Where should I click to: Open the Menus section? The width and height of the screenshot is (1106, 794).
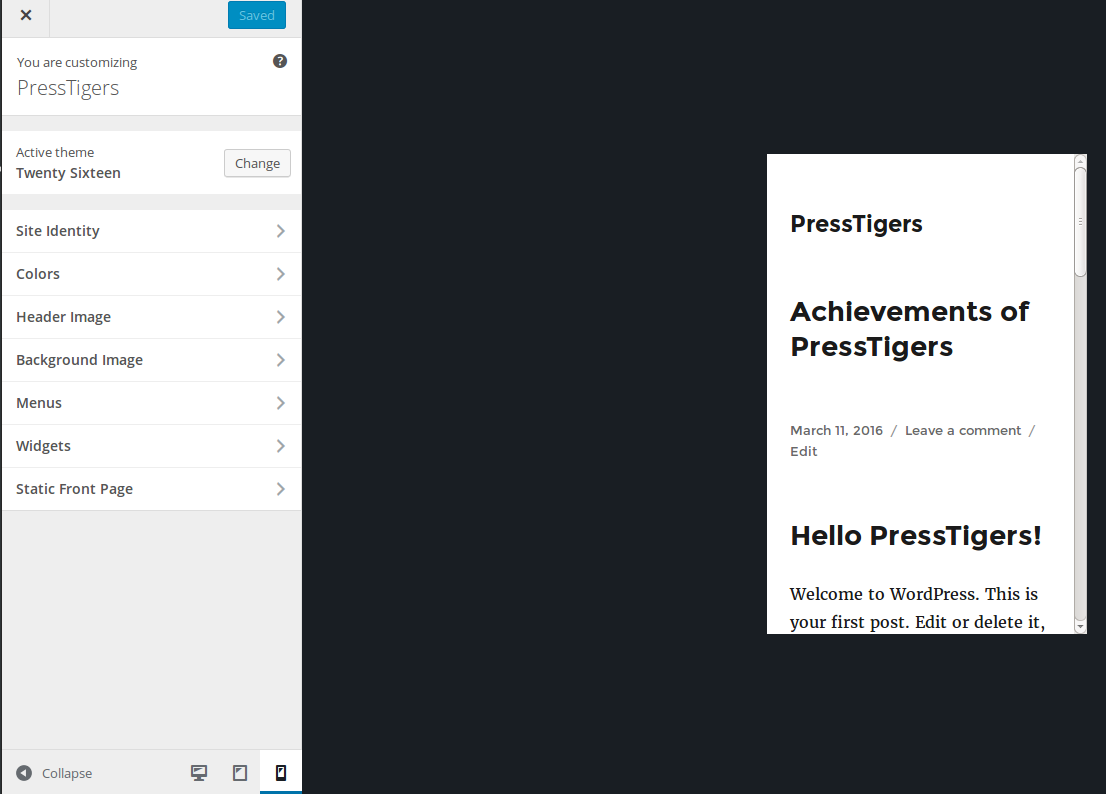click(152, 403)
